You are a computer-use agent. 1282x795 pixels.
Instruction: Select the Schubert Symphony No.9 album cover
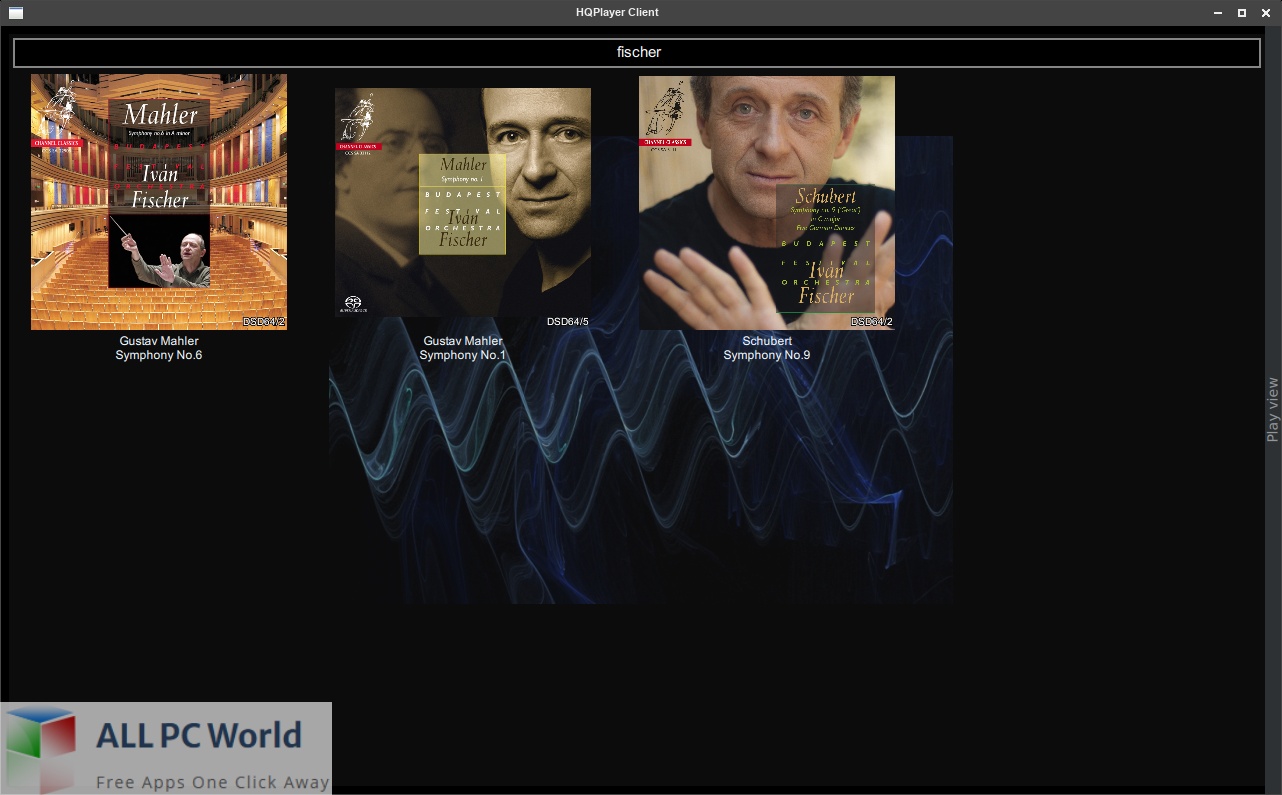pos(767,203)
